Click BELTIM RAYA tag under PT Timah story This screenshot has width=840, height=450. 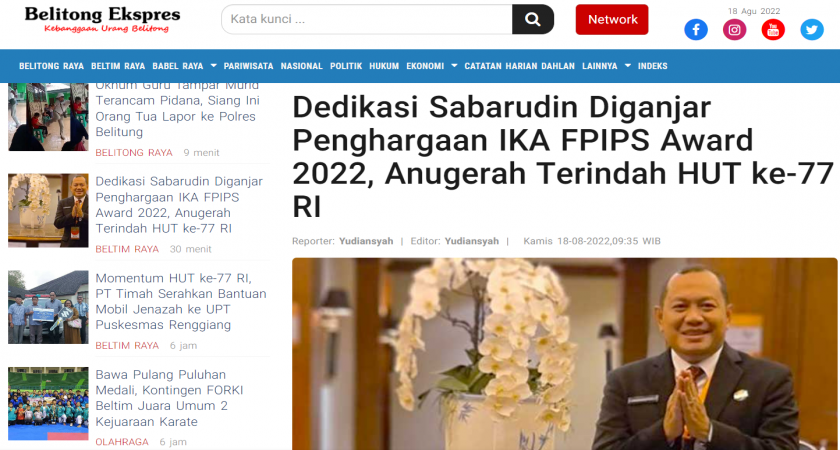(128, 346)
